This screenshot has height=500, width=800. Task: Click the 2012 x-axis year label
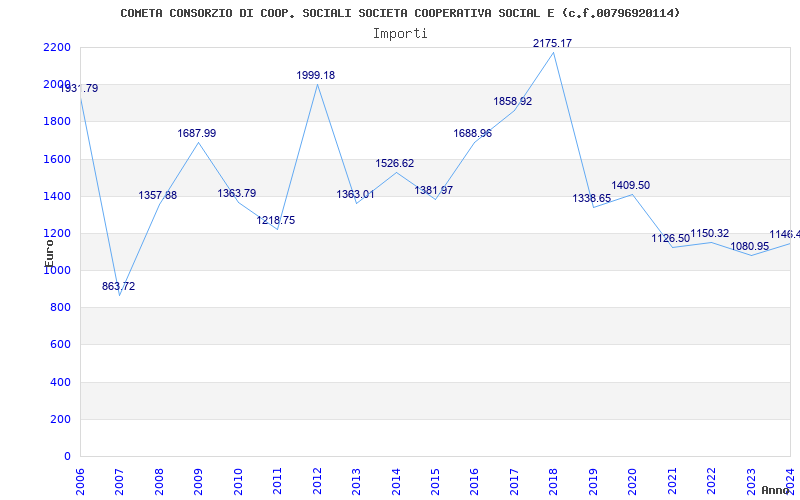tap(317, 477)
